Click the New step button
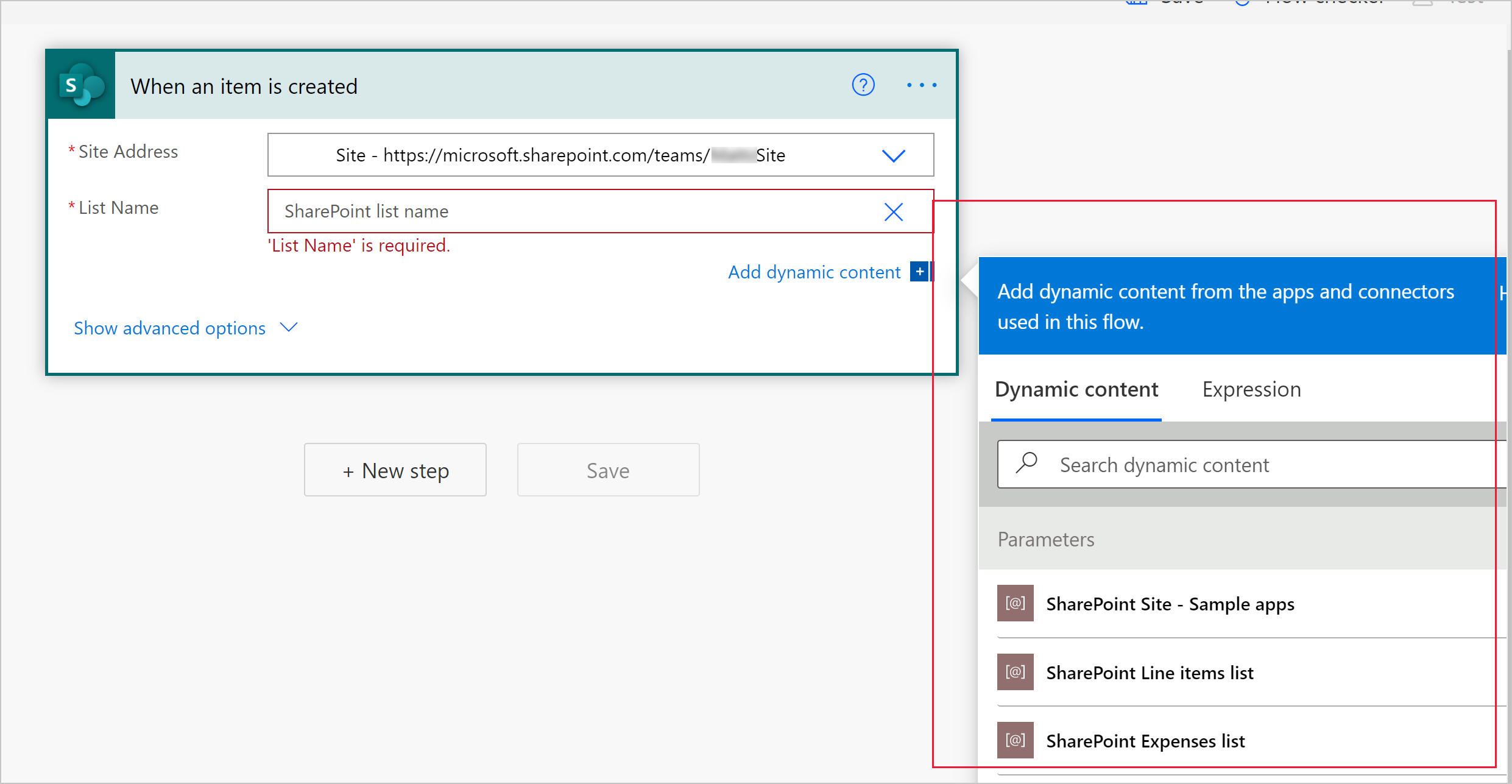Image resolution: width=1512 pixels, height=784 pixels. pos(395,470)
